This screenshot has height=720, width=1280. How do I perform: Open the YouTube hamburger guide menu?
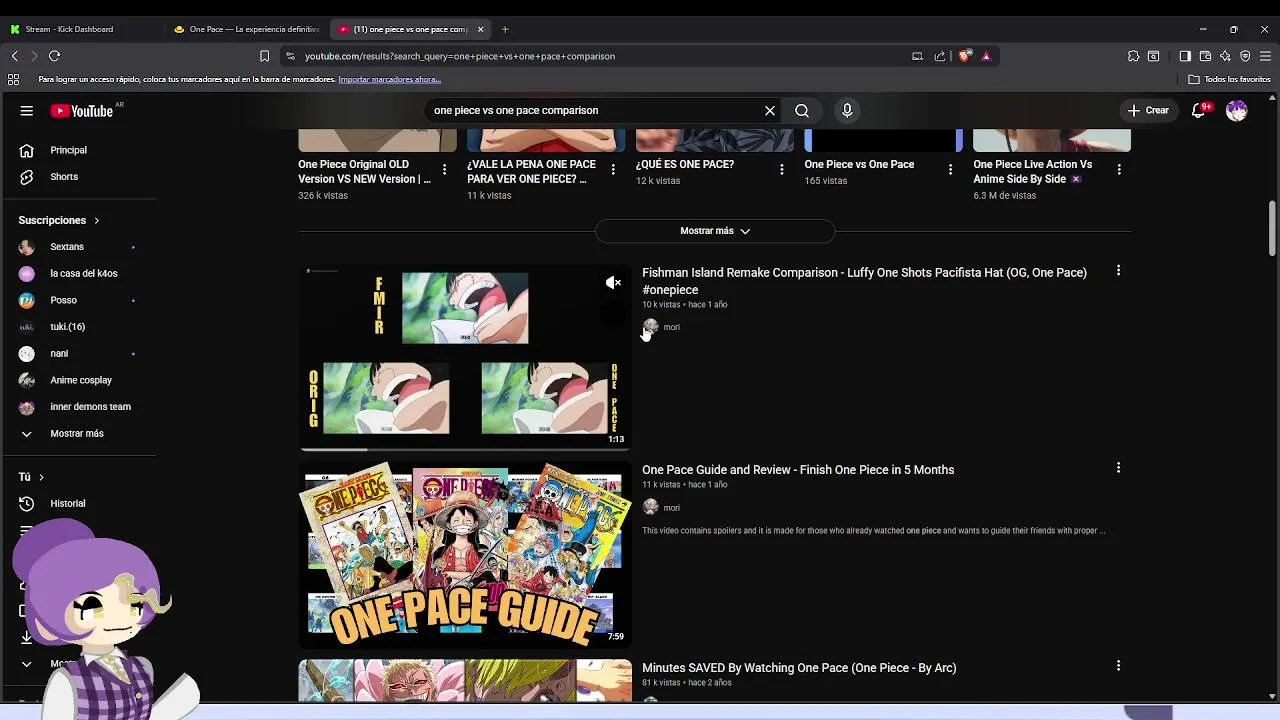27,111
